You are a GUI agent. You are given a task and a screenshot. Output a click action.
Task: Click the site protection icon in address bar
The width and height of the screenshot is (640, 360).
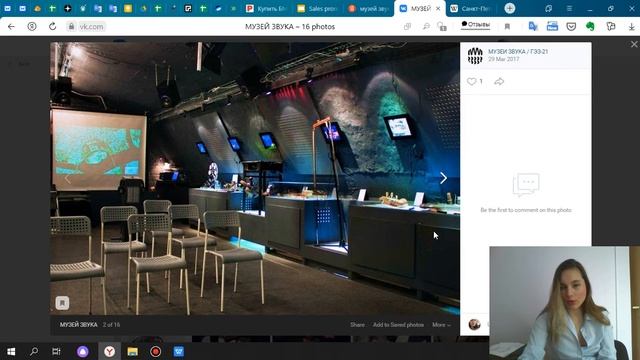coord(442,27)
